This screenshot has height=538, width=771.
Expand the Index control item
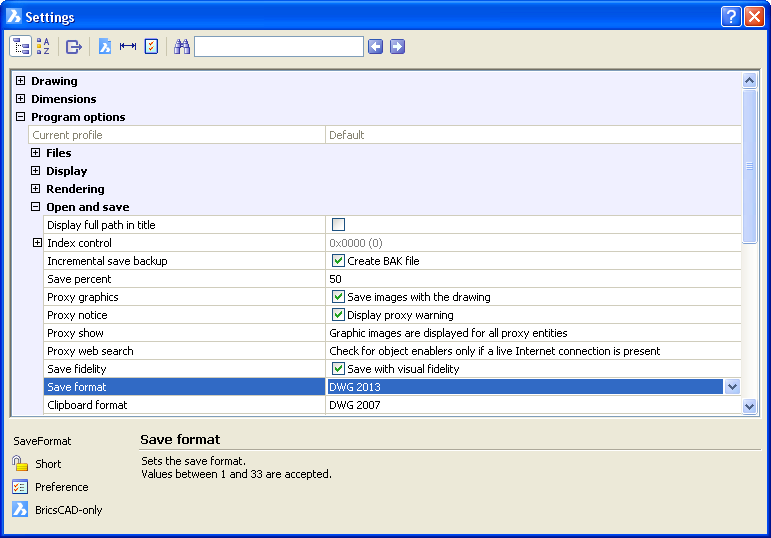coord(37,242)
